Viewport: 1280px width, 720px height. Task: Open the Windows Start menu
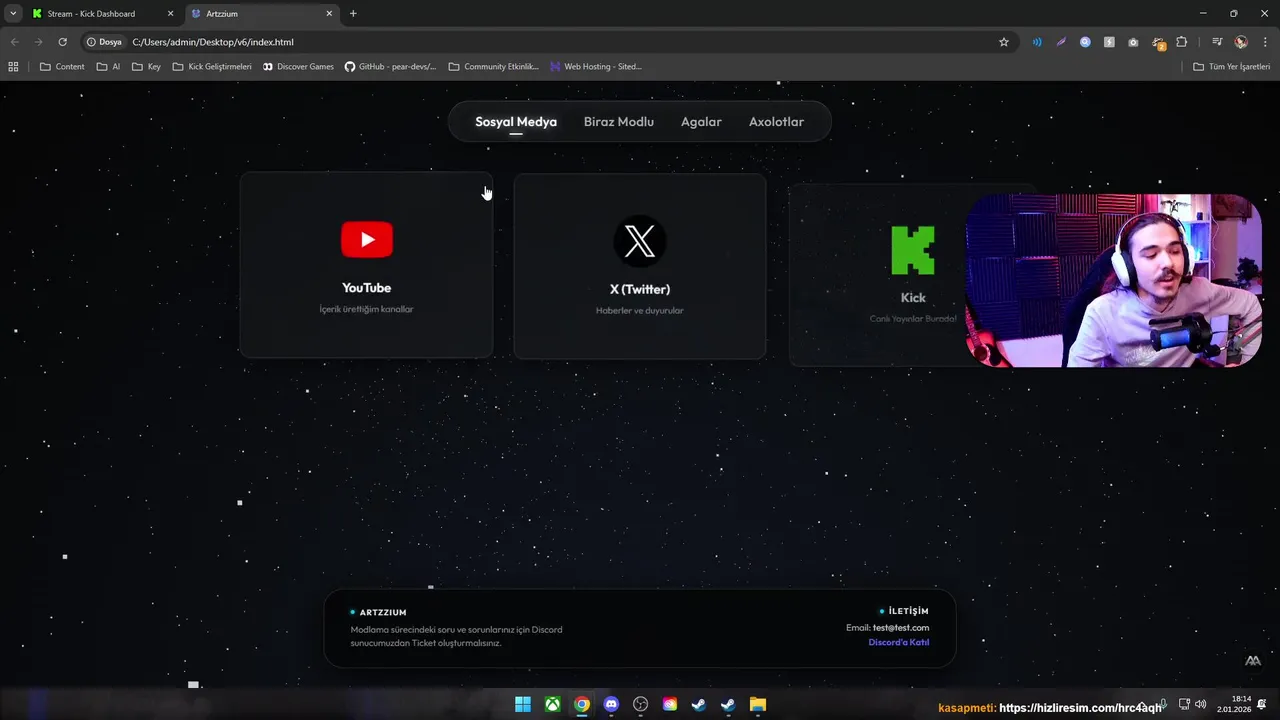point(523,704)
